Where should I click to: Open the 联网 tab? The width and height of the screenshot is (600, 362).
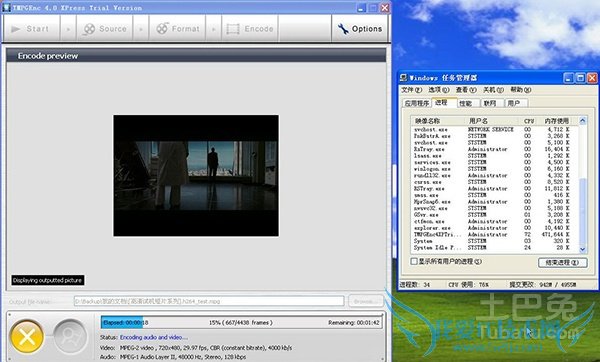492,103
